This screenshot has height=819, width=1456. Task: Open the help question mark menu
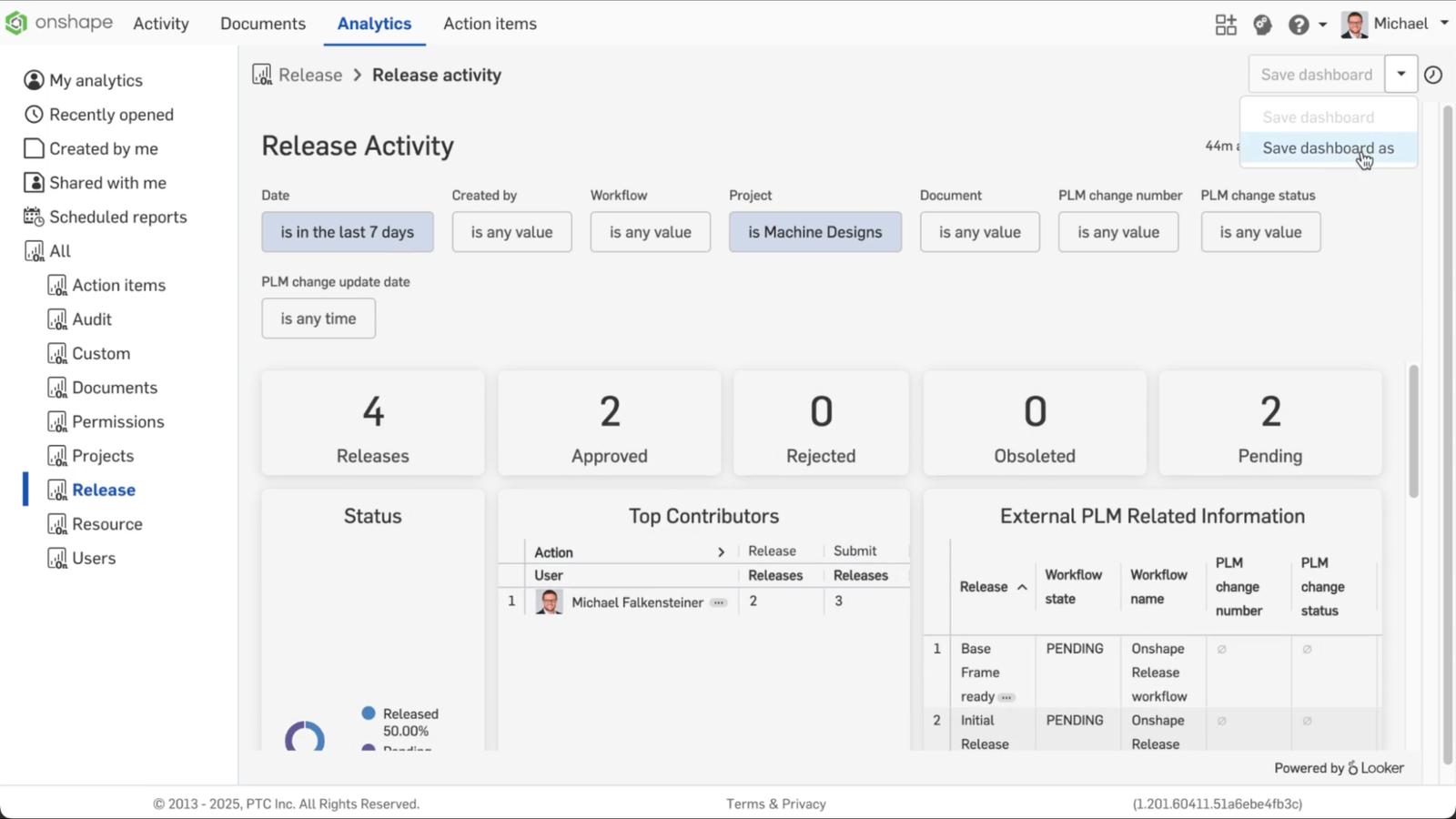1298,25
